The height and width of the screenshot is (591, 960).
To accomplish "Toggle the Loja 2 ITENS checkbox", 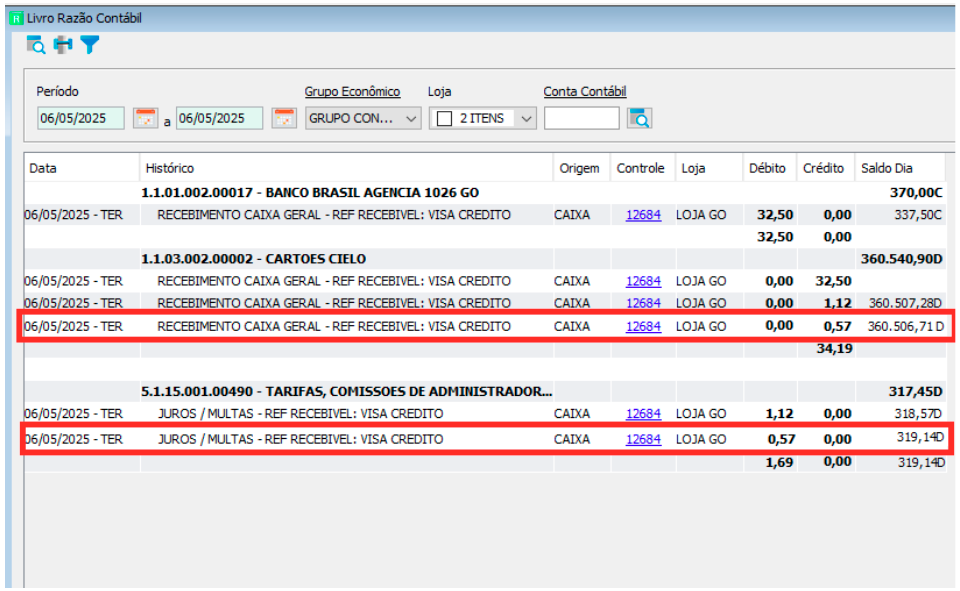I will pyautogui.click(x=445, y=118).
